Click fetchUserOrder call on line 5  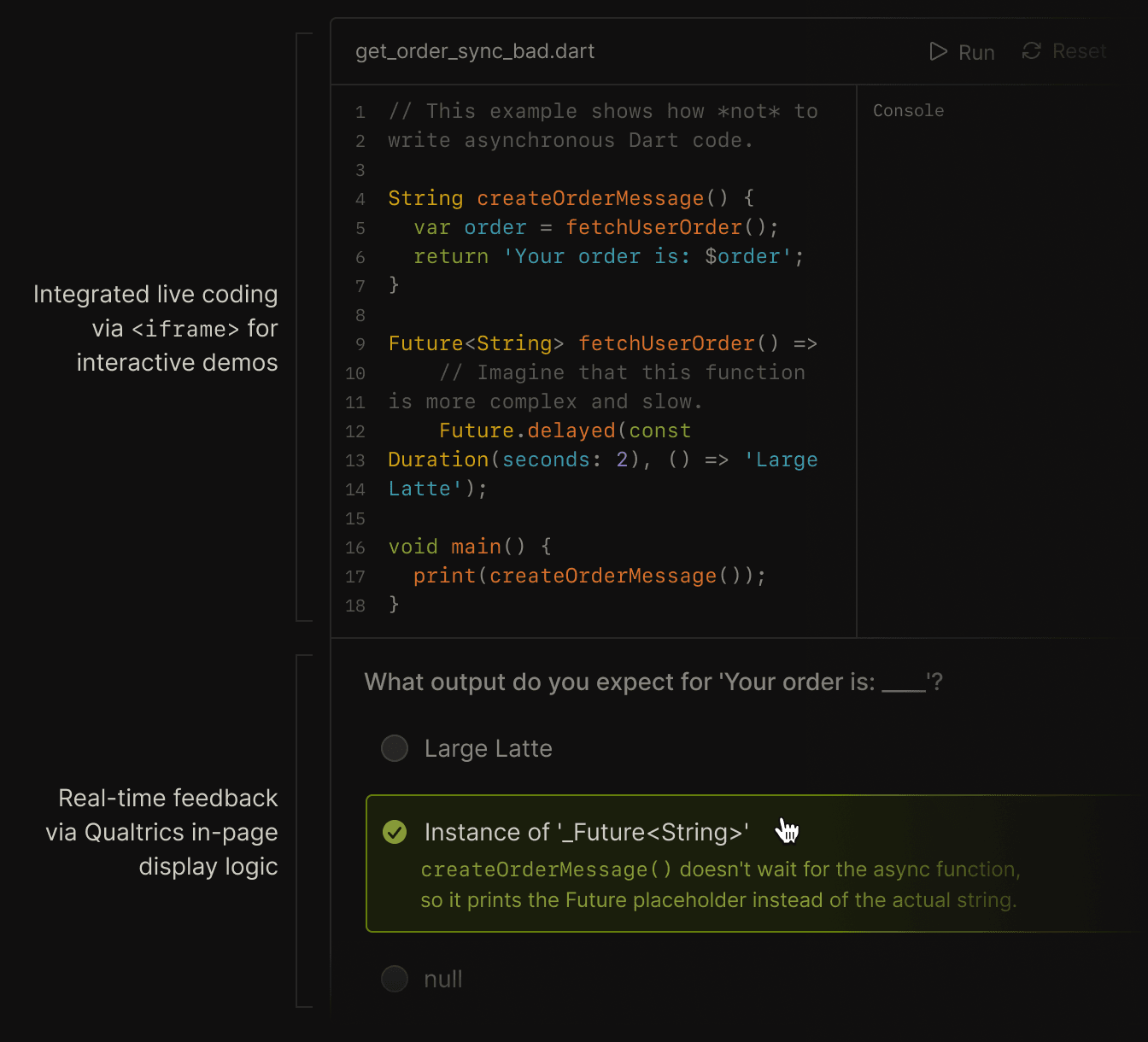654,227
